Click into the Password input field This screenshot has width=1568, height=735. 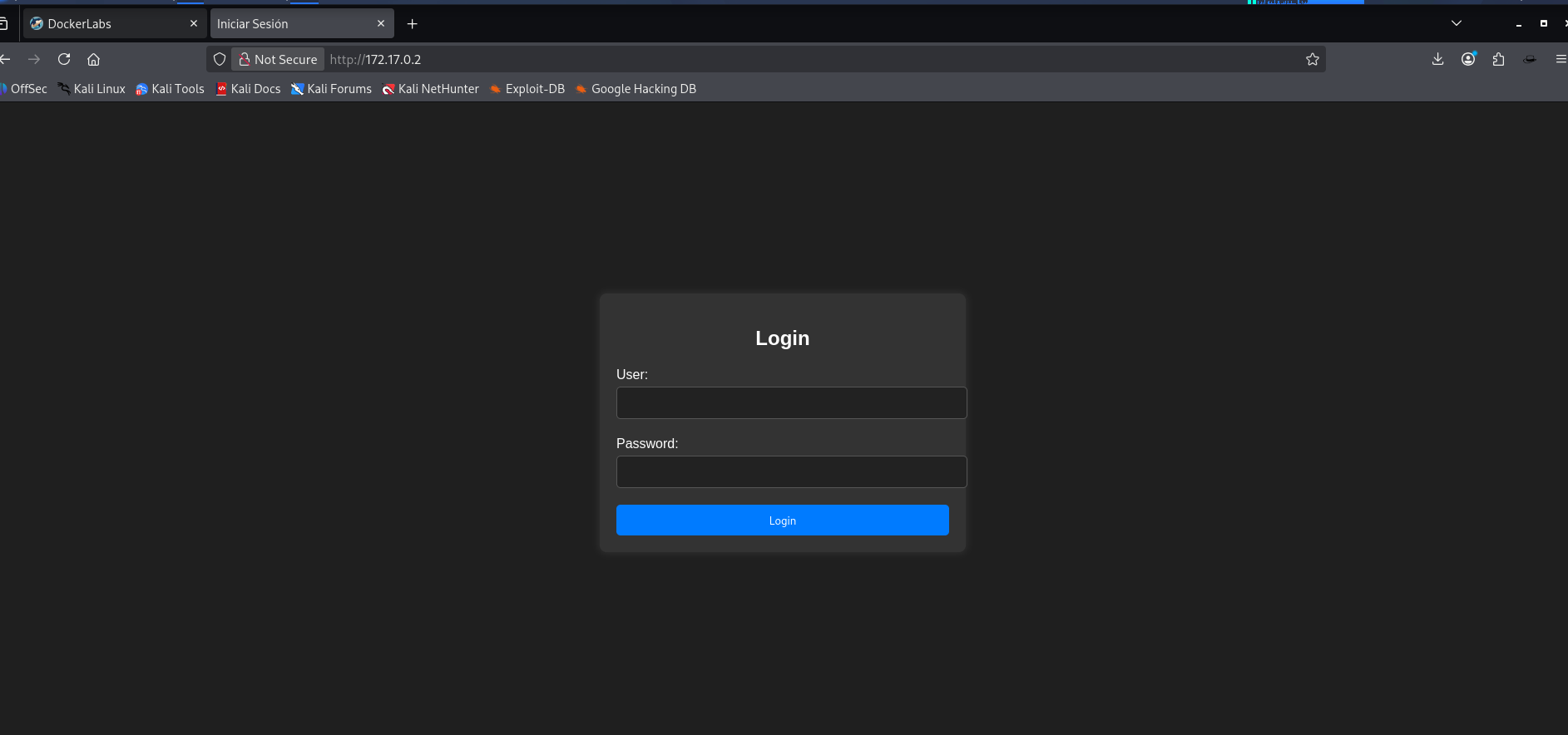tap(791, 471)
